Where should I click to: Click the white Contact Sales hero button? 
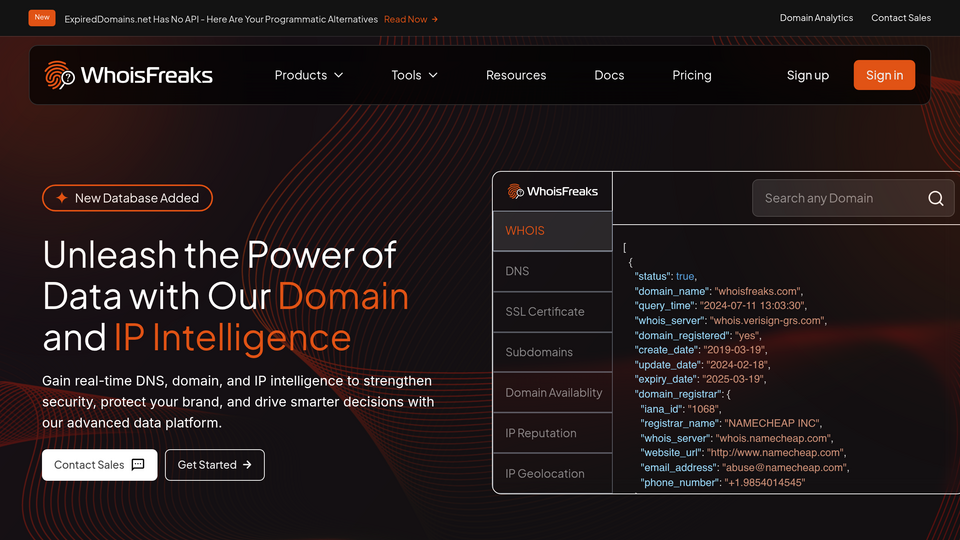(x=100, y=465)
